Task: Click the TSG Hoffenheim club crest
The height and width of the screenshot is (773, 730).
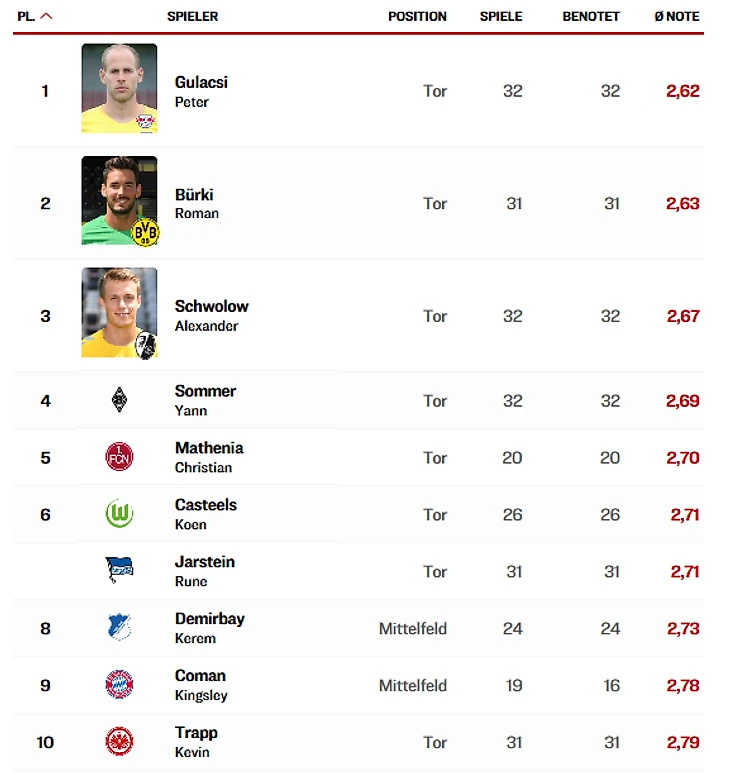Action: click(x=119, y=628)
